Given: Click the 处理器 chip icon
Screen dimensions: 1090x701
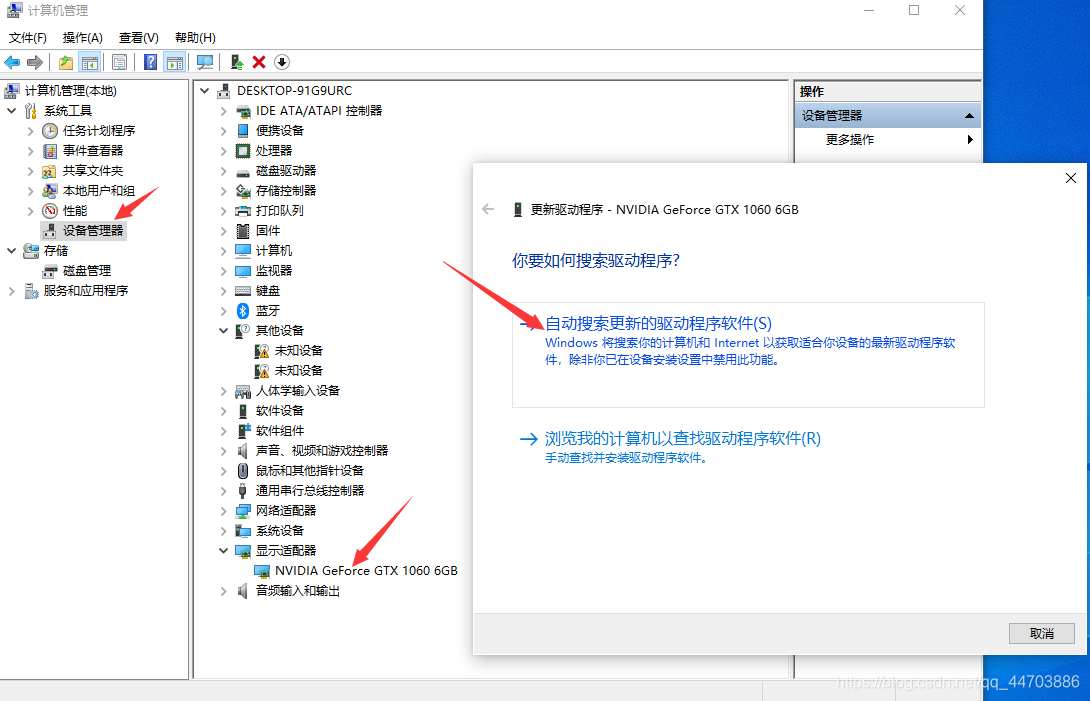Looking at the screenshot, I should [243, 151].
